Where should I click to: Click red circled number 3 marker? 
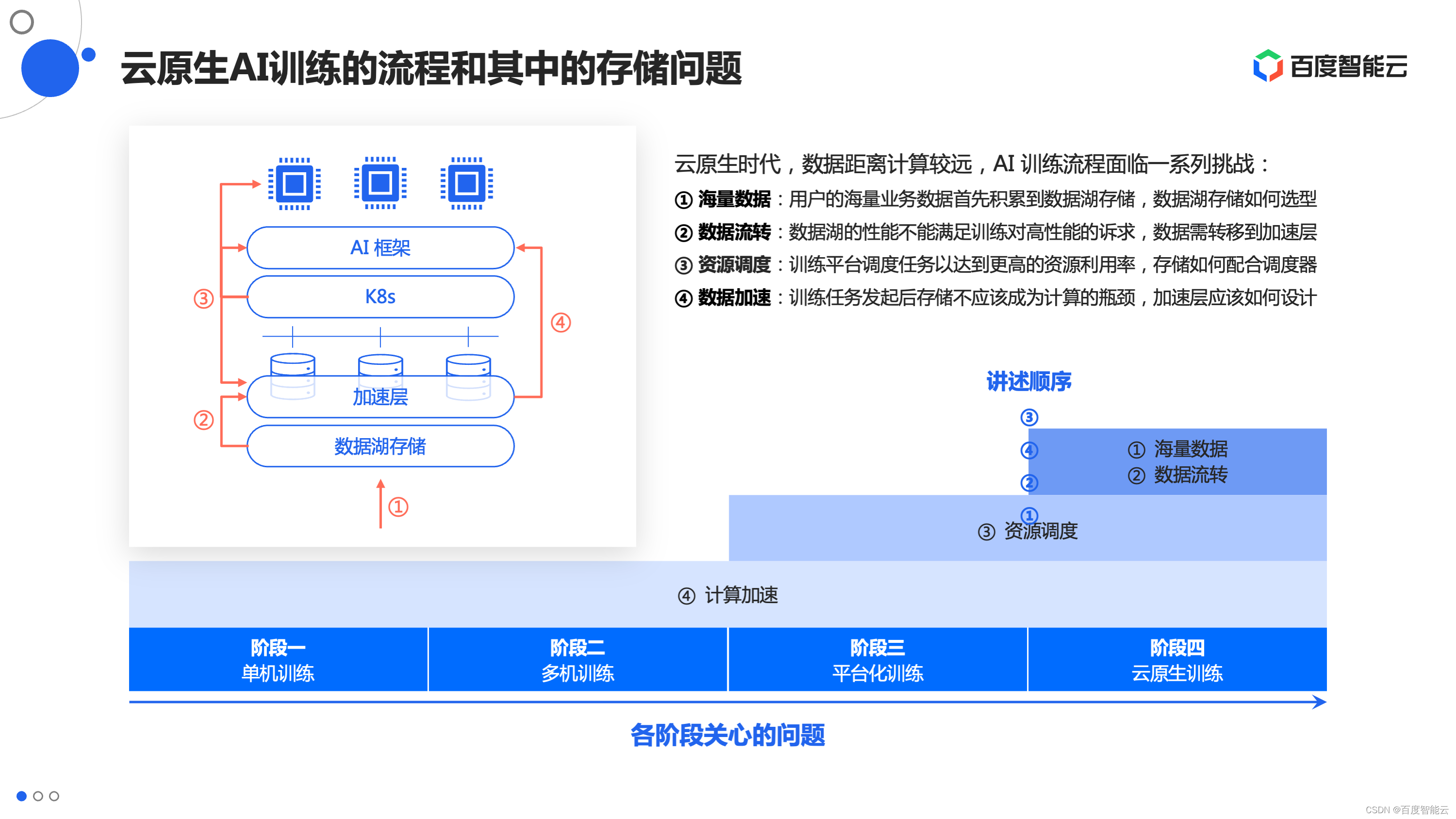[203, 298]
